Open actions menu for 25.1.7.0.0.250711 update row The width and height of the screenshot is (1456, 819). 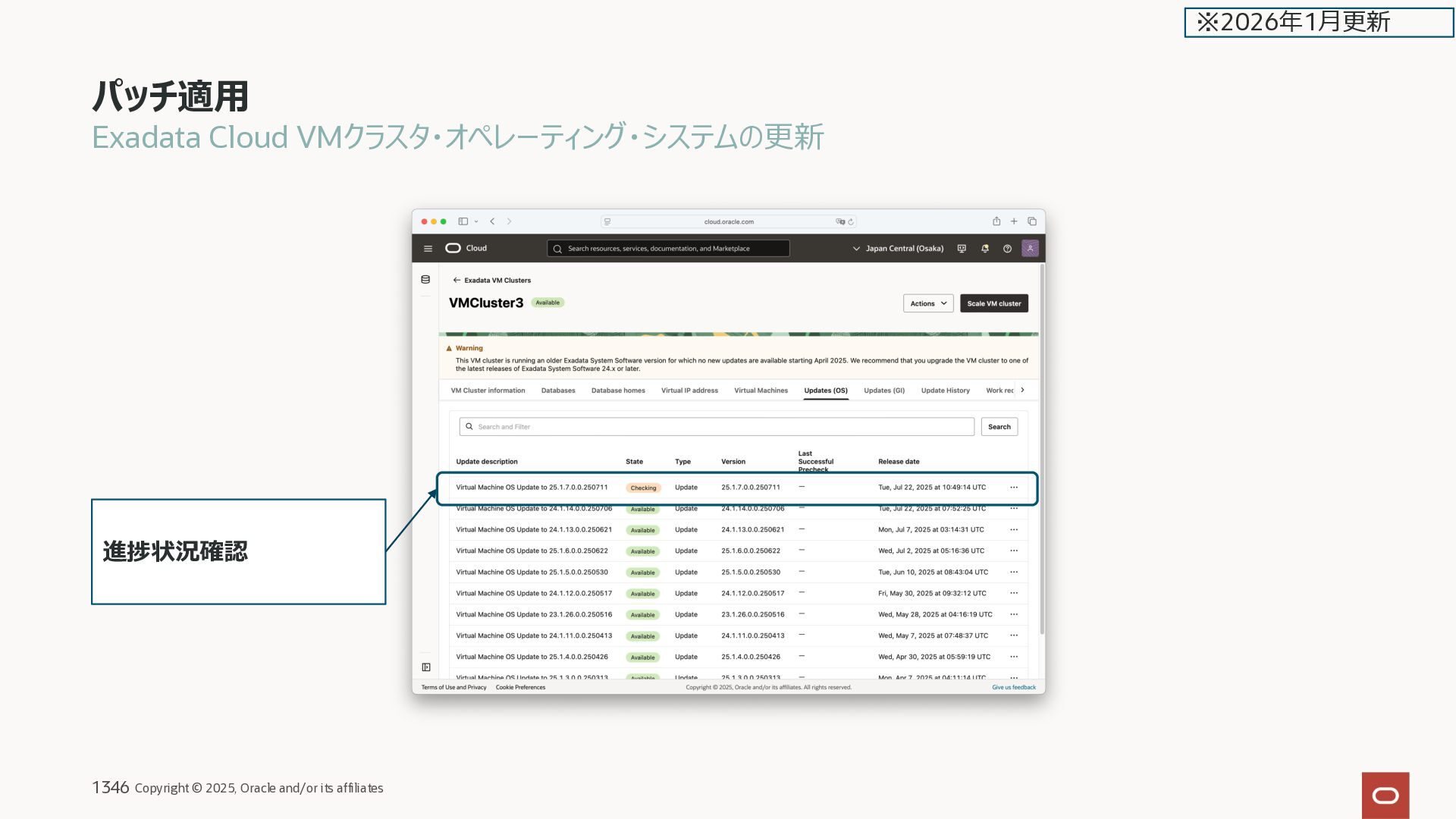[x=1014, y=488]
